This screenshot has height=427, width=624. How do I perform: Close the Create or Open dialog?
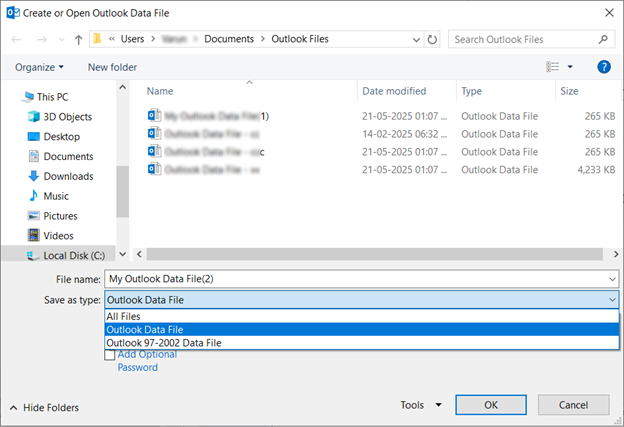tap(609, 13)
